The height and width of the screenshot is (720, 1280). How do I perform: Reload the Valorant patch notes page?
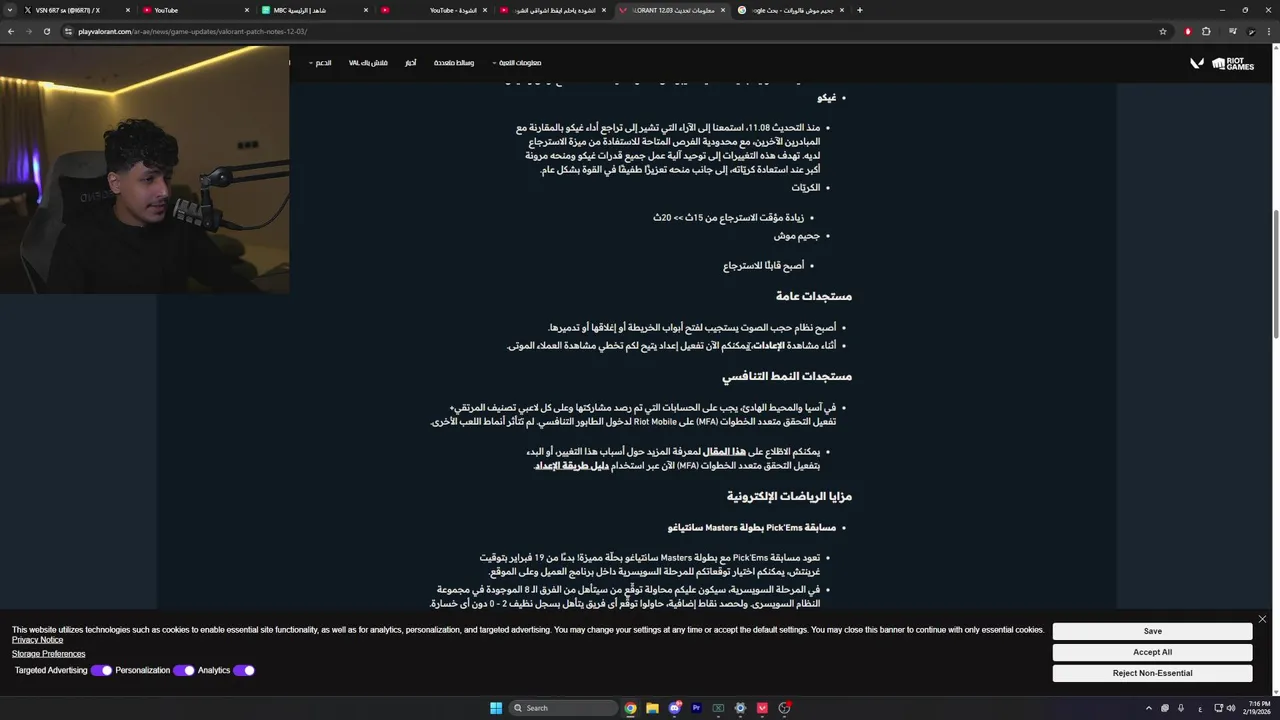[x=47, y=31]
